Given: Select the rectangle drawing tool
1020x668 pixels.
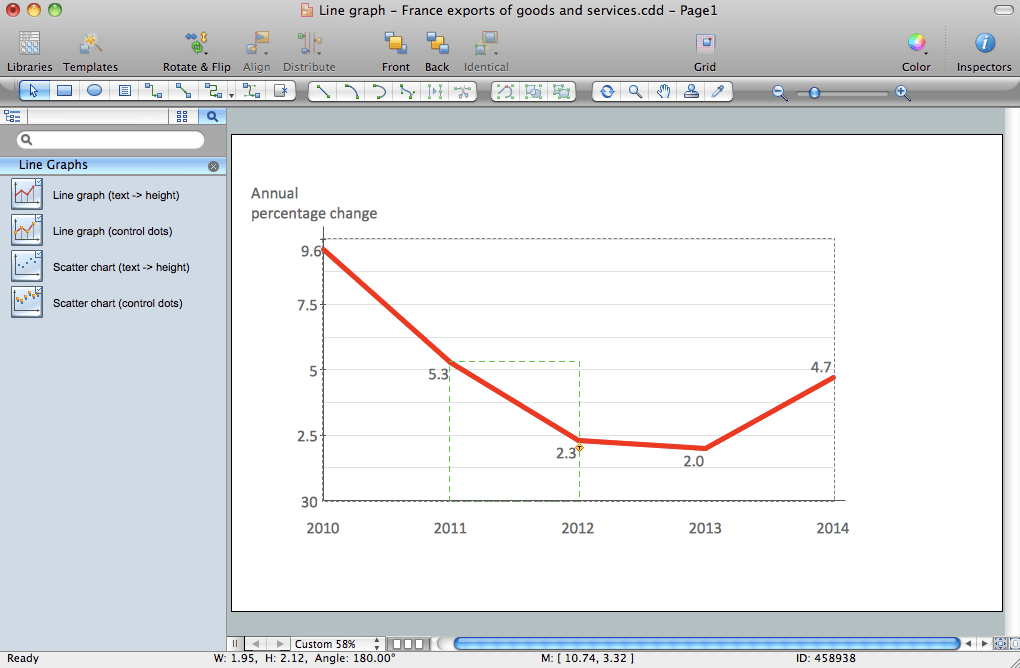Looking at the screenshot, I should pyautogui.click(x=64, y=91).
